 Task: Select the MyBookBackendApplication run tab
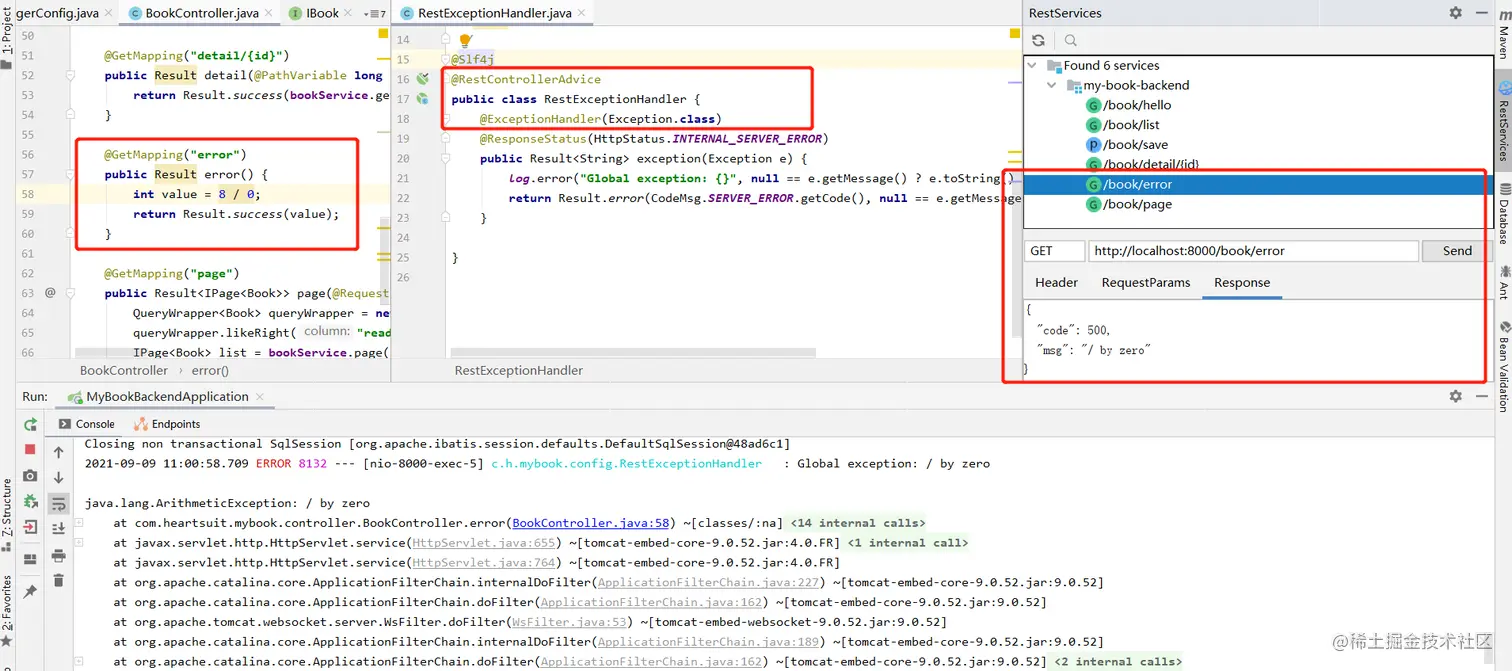click(167, 397)
